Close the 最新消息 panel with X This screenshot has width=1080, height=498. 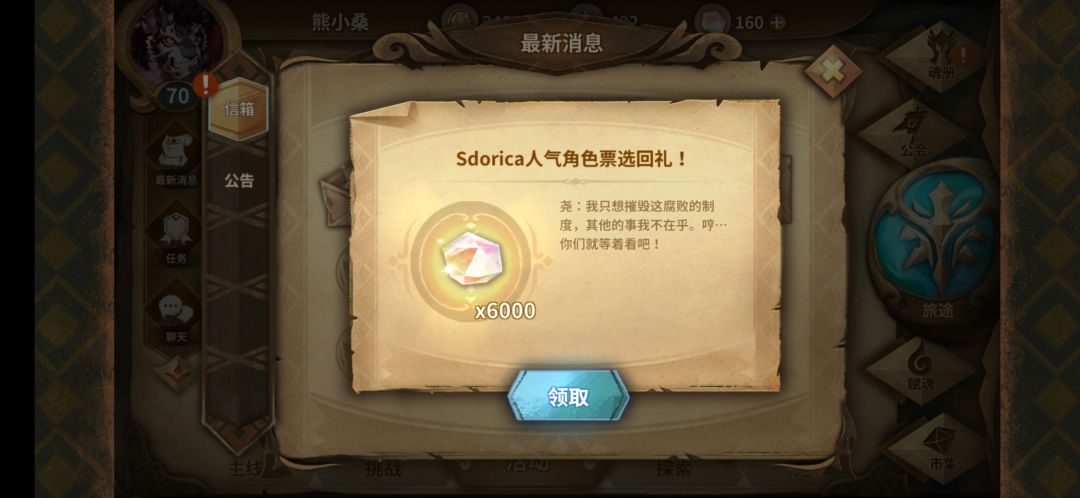833,71
